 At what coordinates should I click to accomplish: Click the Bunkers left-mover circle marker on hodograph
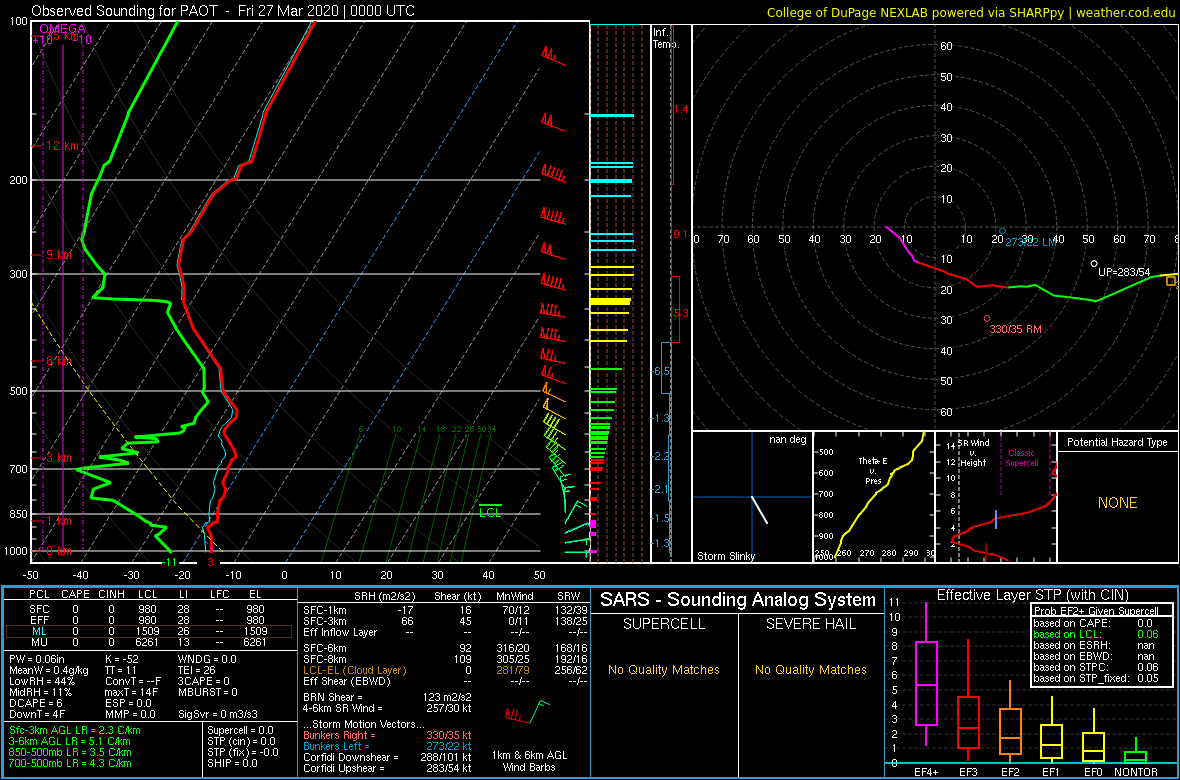coord(1002,231)
